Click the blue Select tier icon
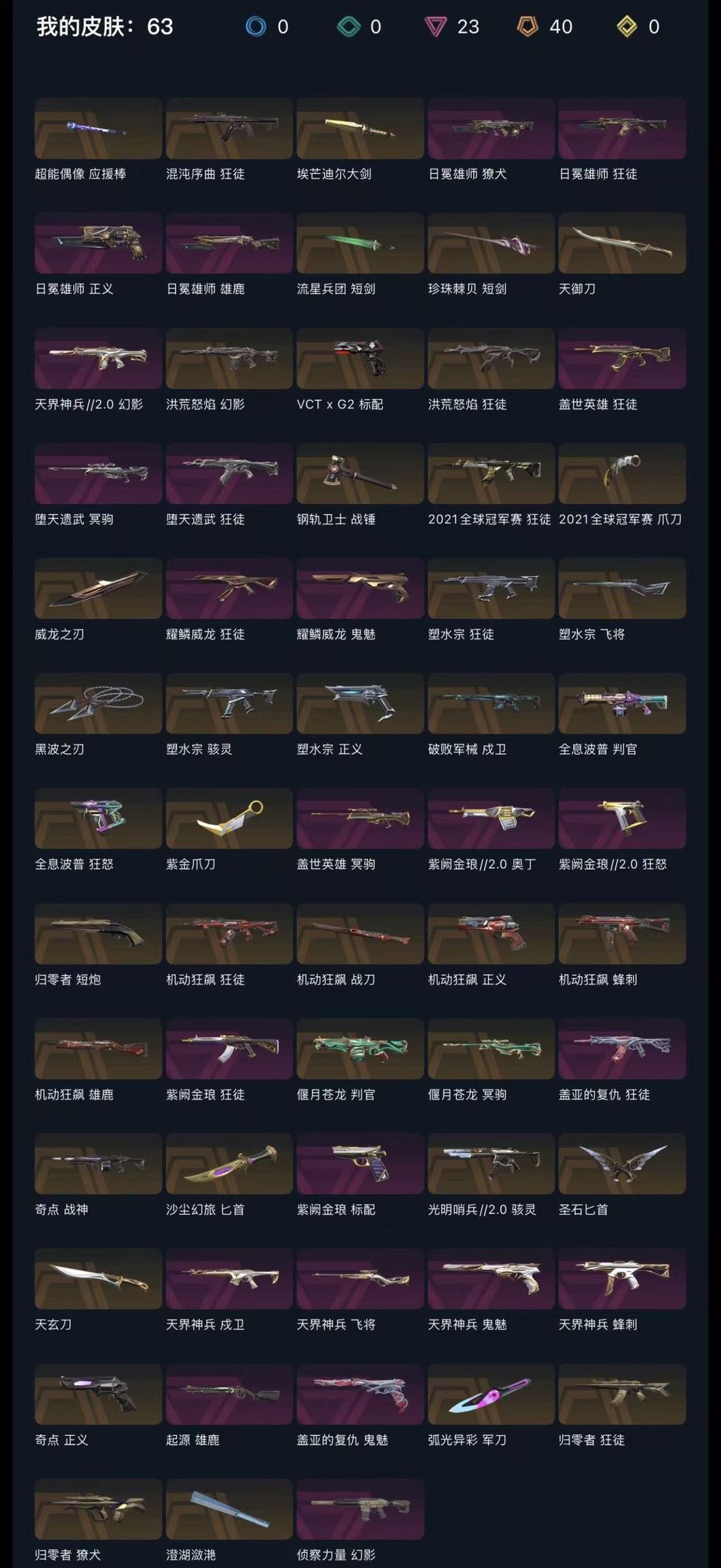 [256, 27]
